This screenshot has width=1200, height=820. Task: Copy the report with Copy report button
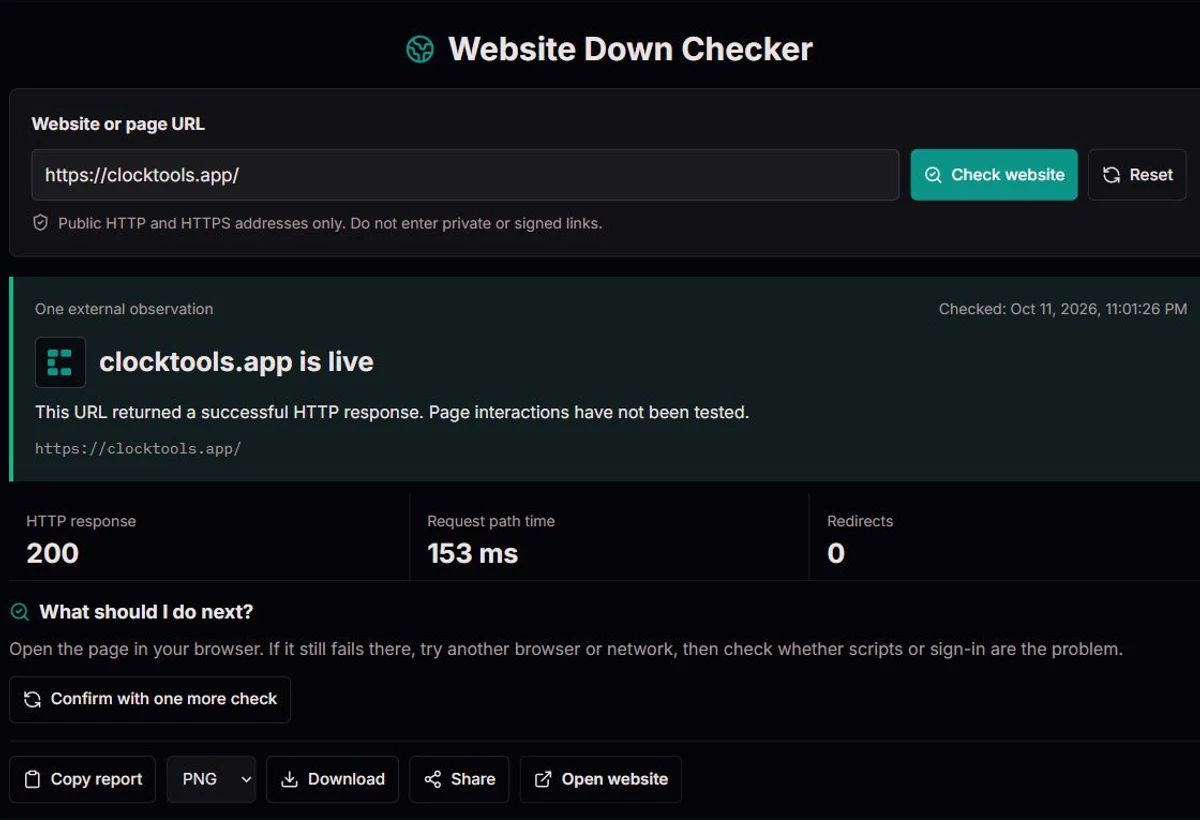pyautogui.click(x=82, y=779)
